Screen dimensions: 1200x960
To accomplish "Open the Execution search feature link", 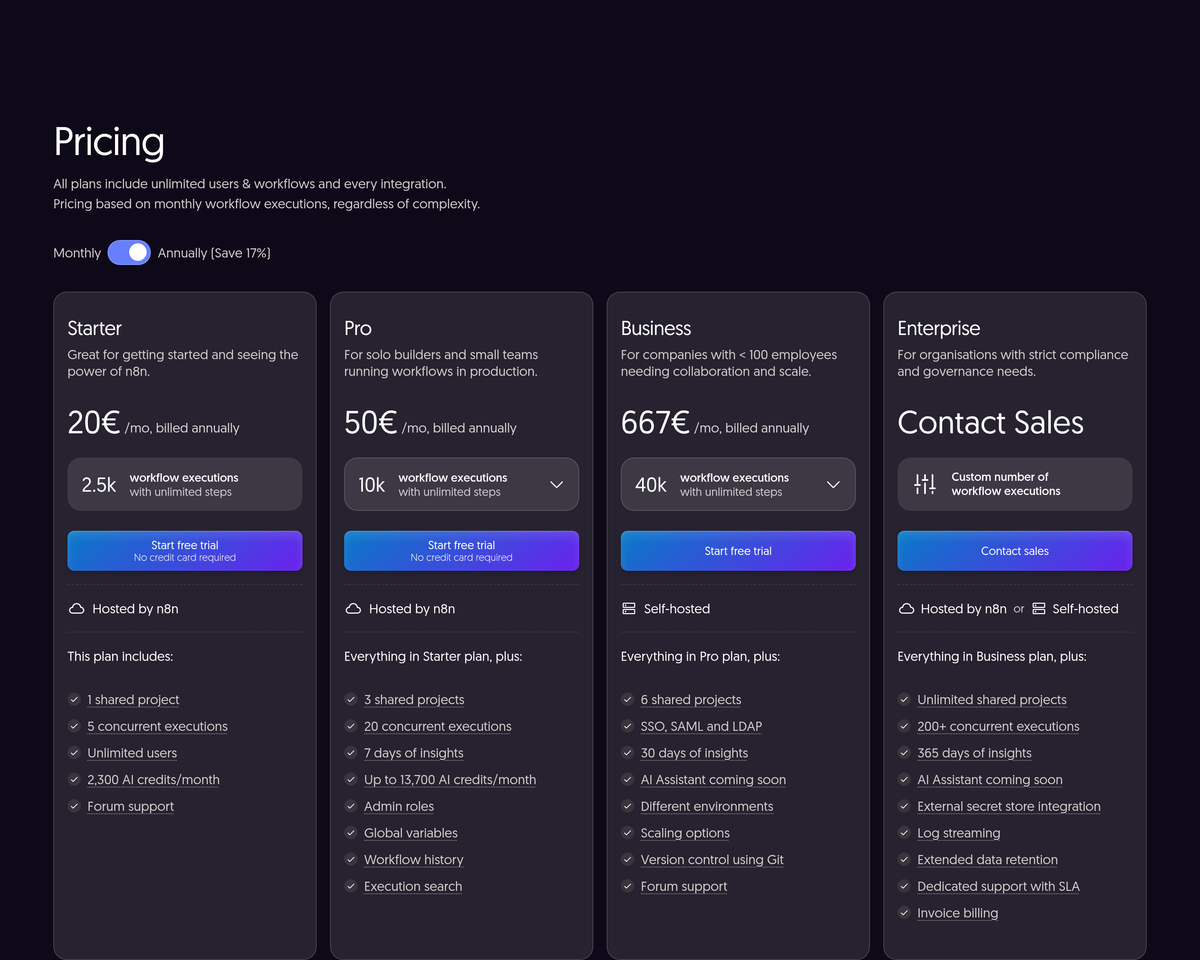I will (413, 887).
